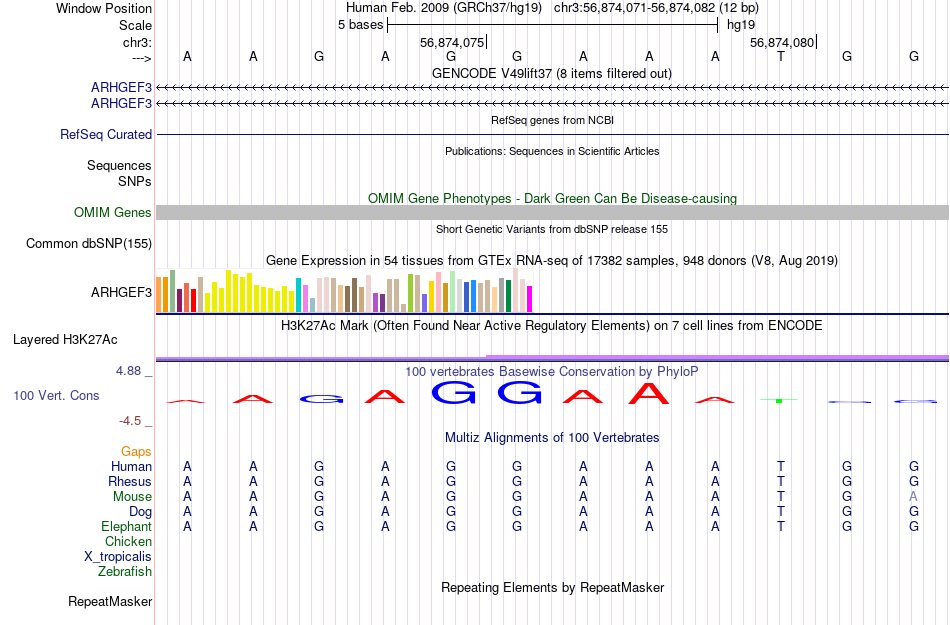950x625 pixels.
Task: Click 'Multiz Alignments of 100 Vertebrates' title
Action: [552, 437]
